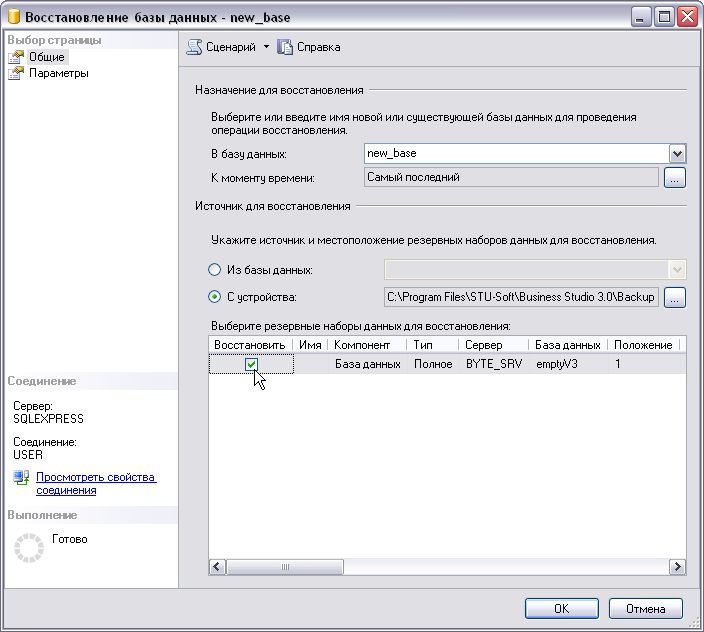Image resolution: width=704 pixels, height=632 pixels.
Task: Click the Сценарий script icon in toolbar
Action: tap(194, 47)
